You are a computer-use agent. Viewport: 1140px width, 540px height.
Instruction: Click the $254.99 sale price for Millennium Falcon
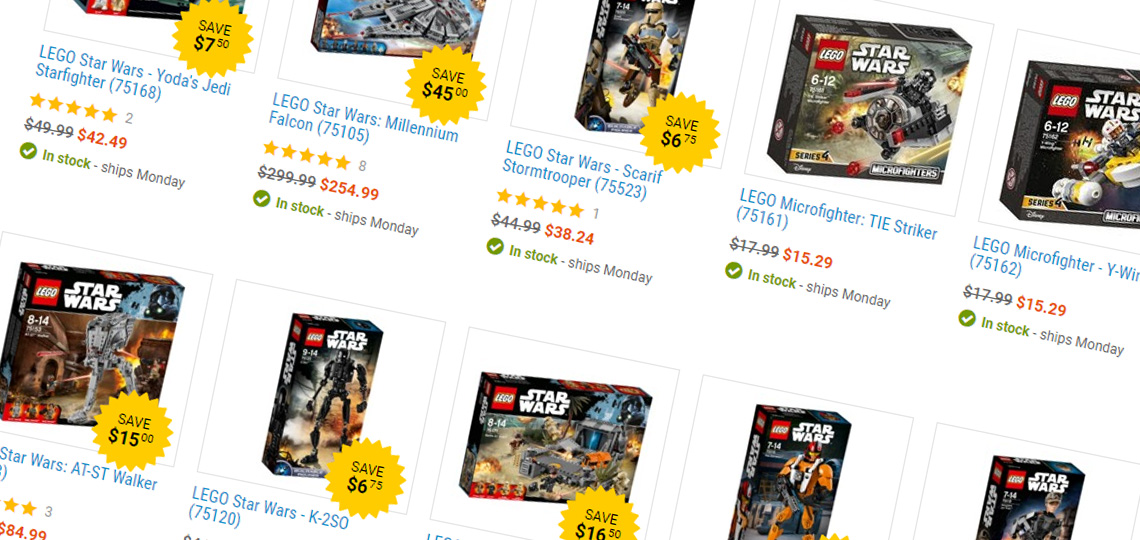point(349,189)
